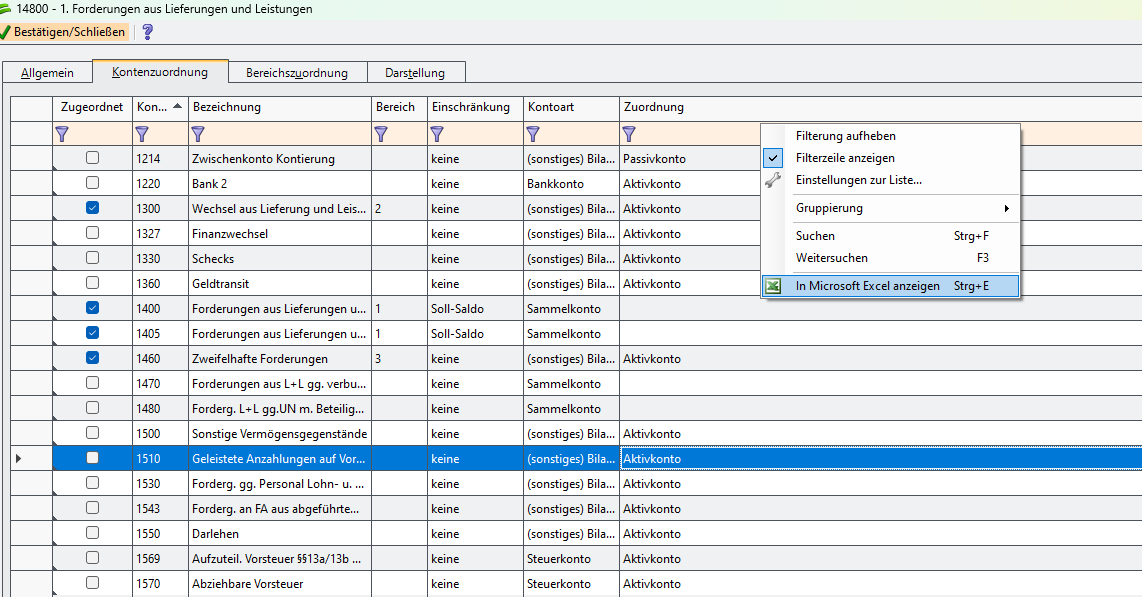This screenshot has height=597, width=1142.
Task: Choose Filterung aufheben from context menu
Action: point(845,136)
